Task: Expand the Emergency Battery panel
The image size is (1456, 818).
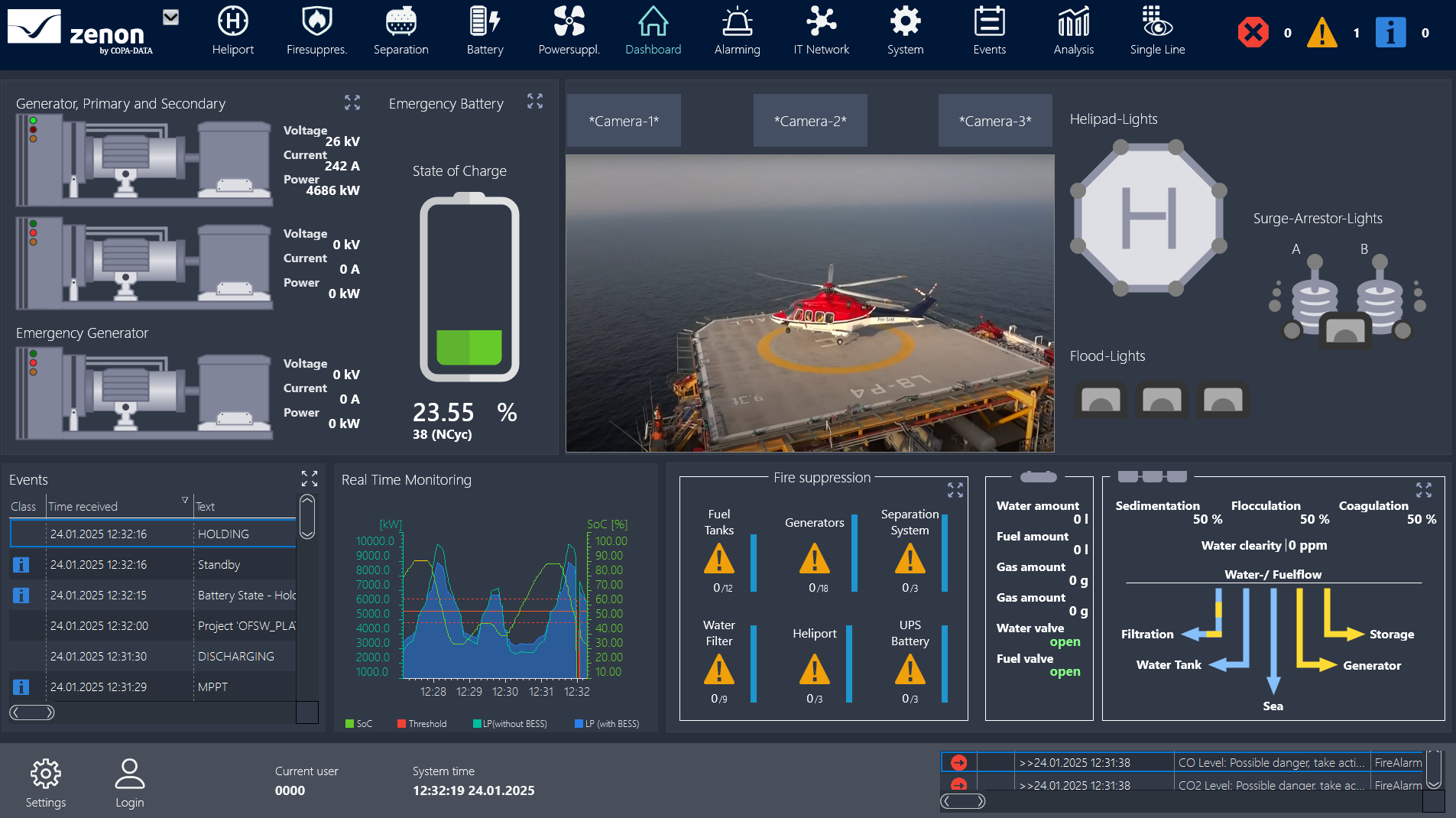Action: point(535,102)
